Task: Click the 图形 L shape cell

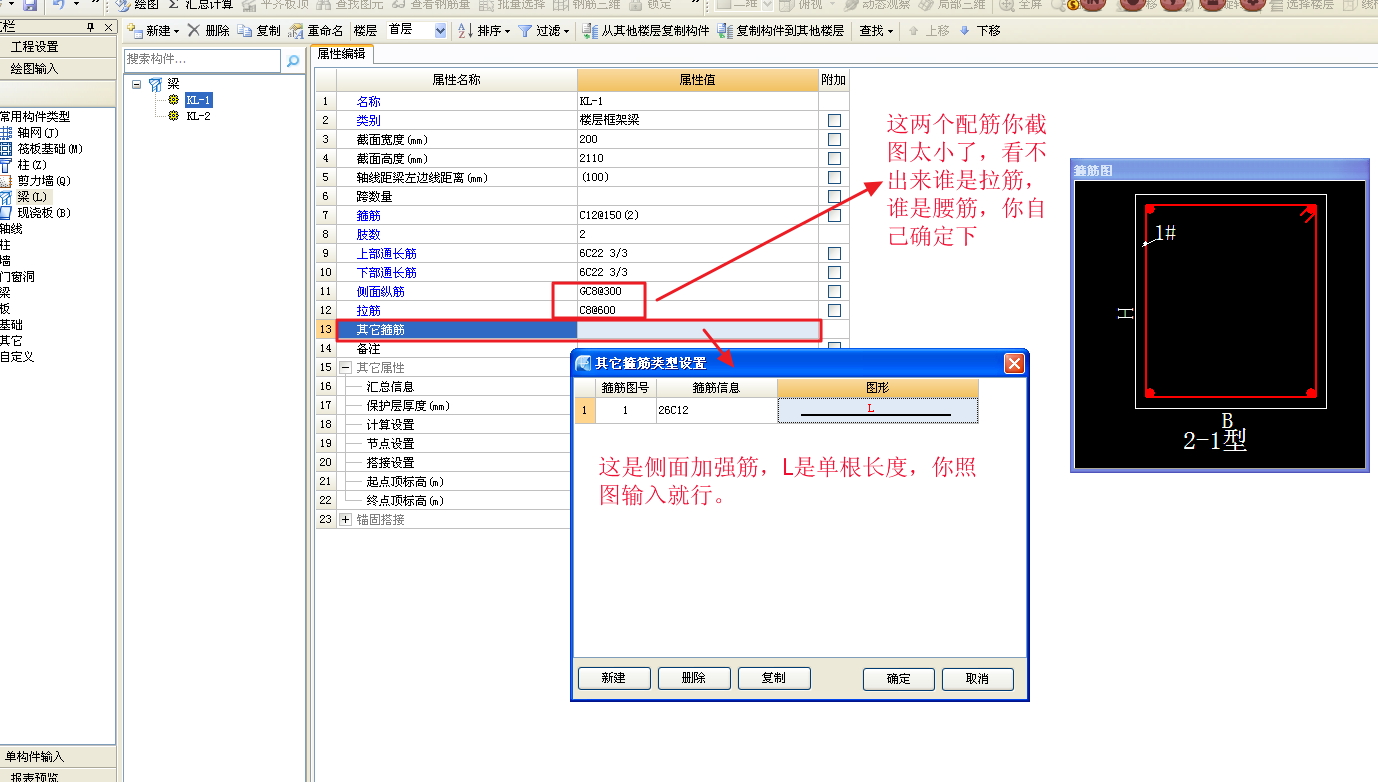Action: coord(877,410)
